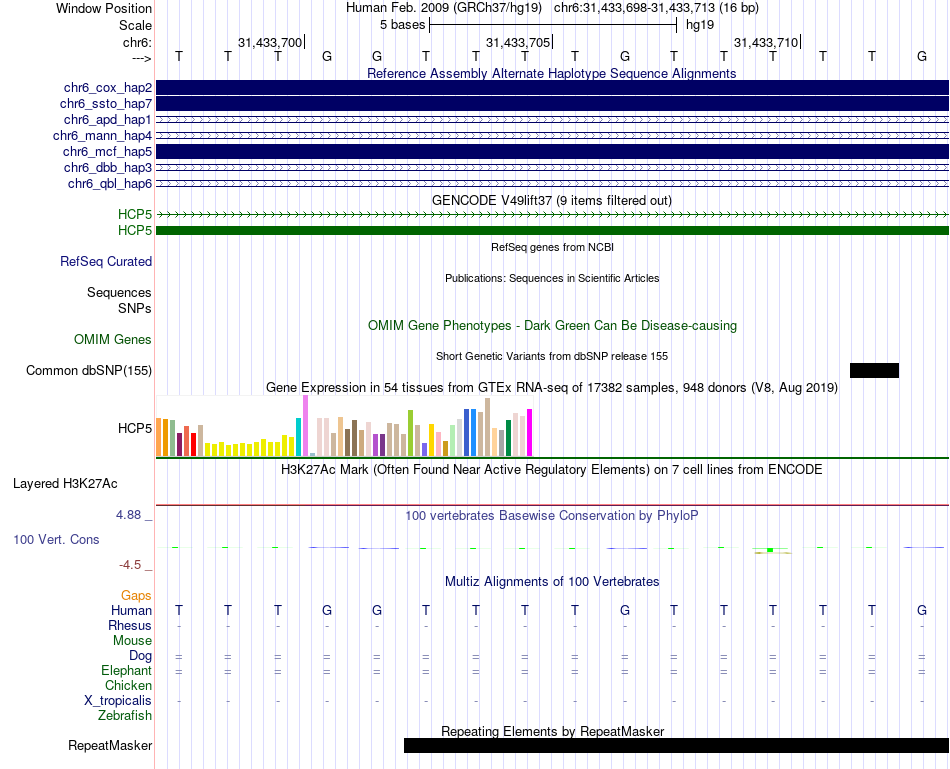Click the Elephant alignment row label
Screen dimensions: 950x769
point(126,670)
